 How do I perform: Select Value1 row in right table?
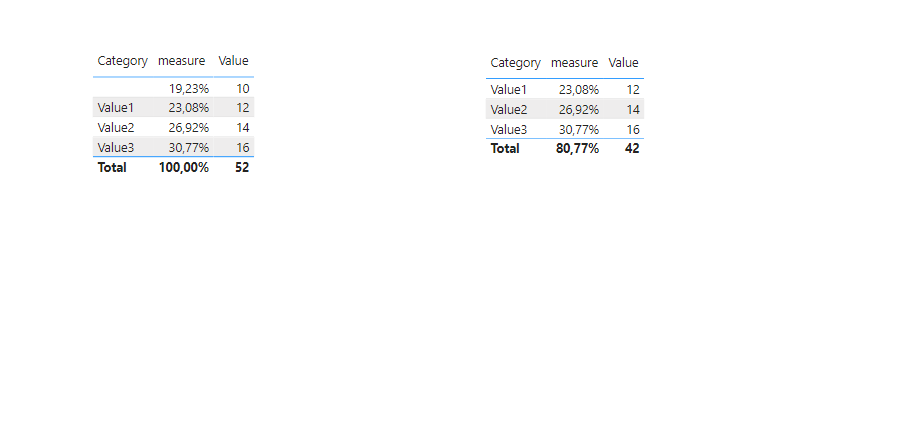[565, 90]
